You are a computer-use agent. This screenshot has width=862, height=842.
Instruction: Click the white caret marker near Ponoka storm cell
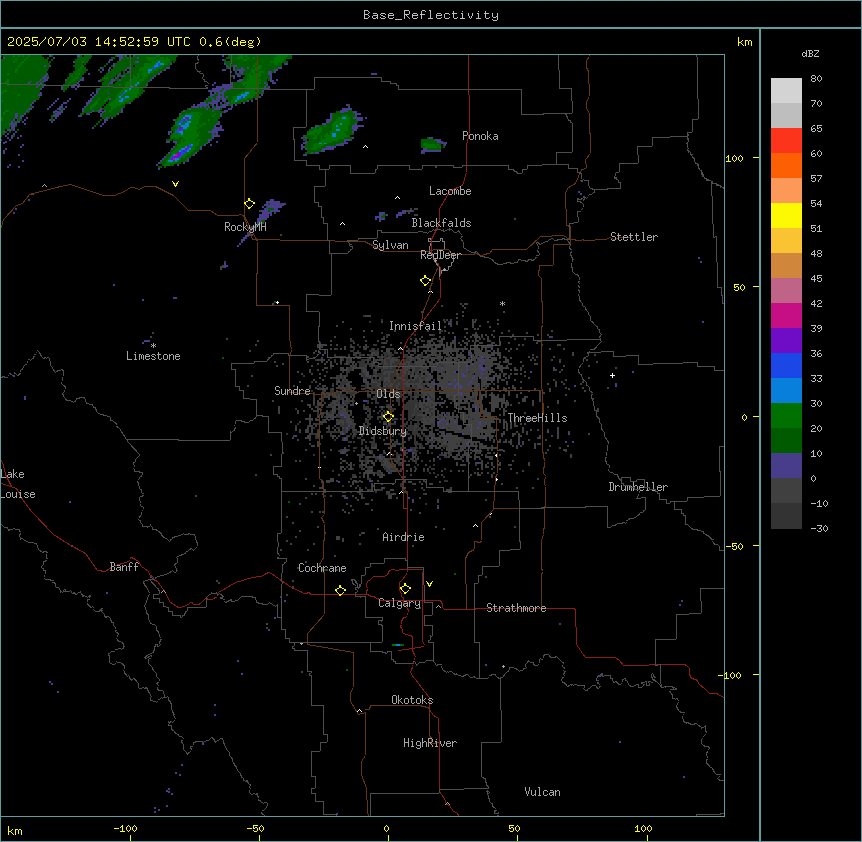point(365,147)
